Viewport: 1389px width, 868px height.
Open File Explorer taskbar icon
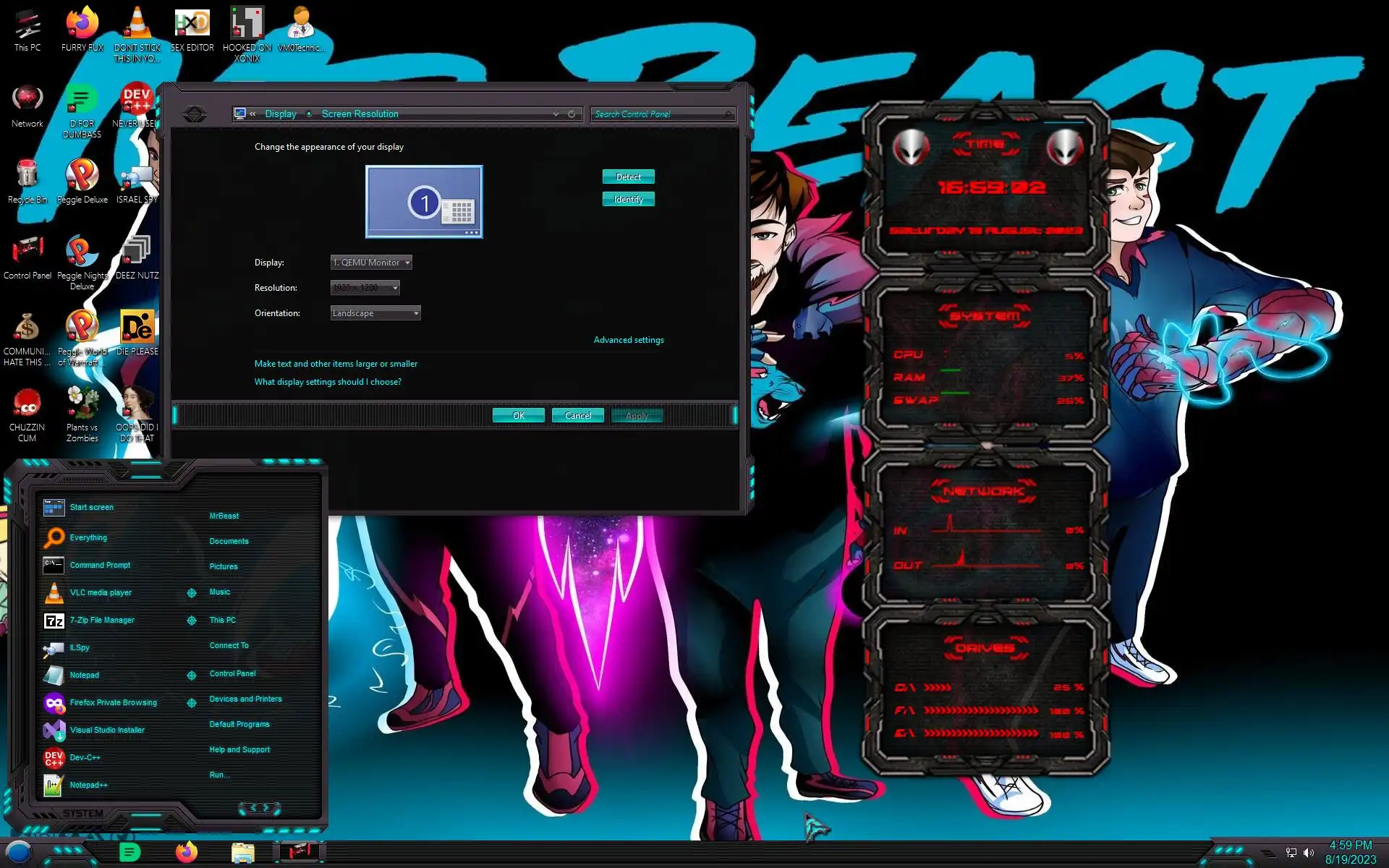(x=242, y=852)
